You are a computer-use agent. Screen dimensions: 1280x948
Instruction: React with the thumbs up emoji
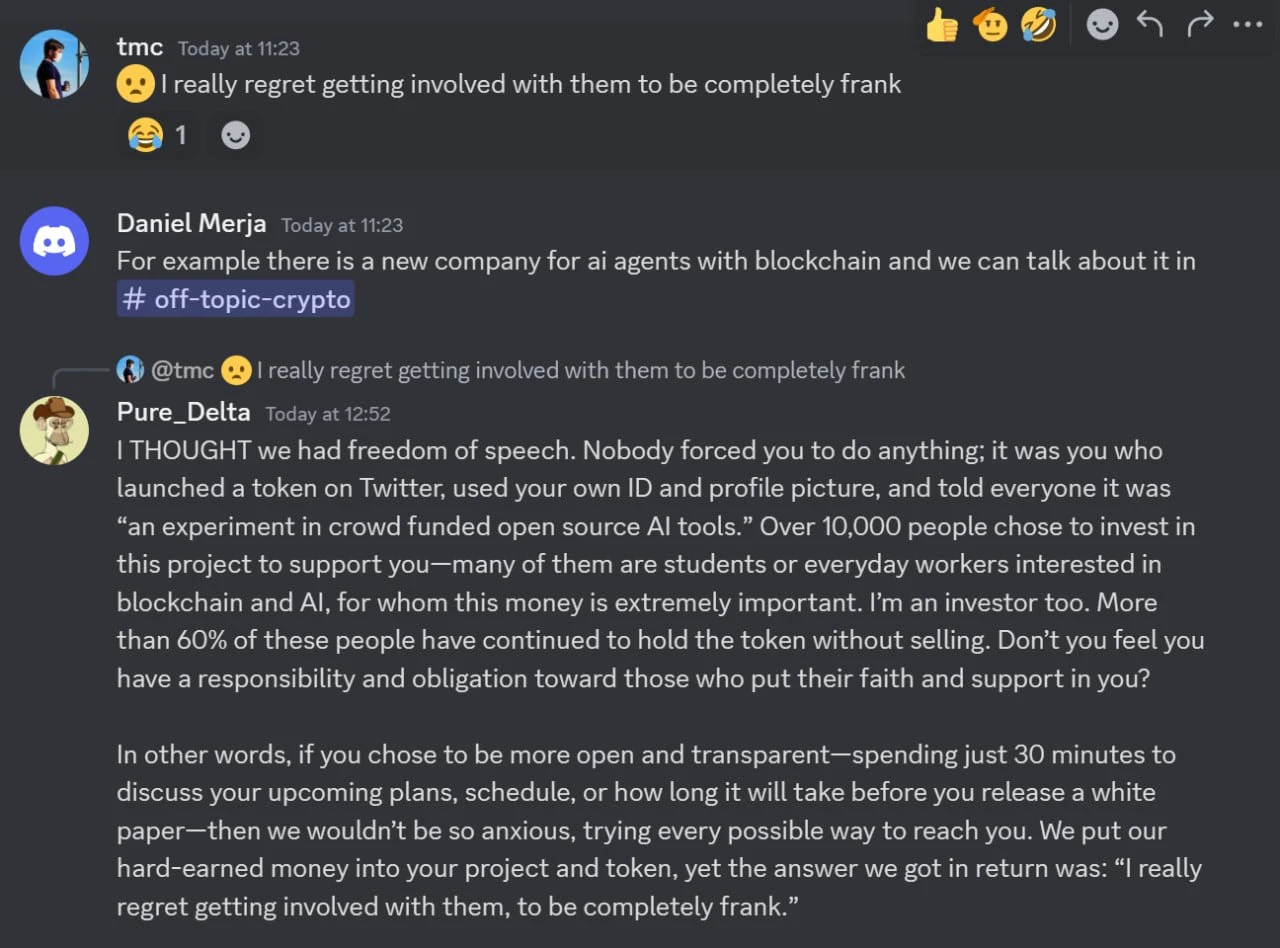point(942,24)
